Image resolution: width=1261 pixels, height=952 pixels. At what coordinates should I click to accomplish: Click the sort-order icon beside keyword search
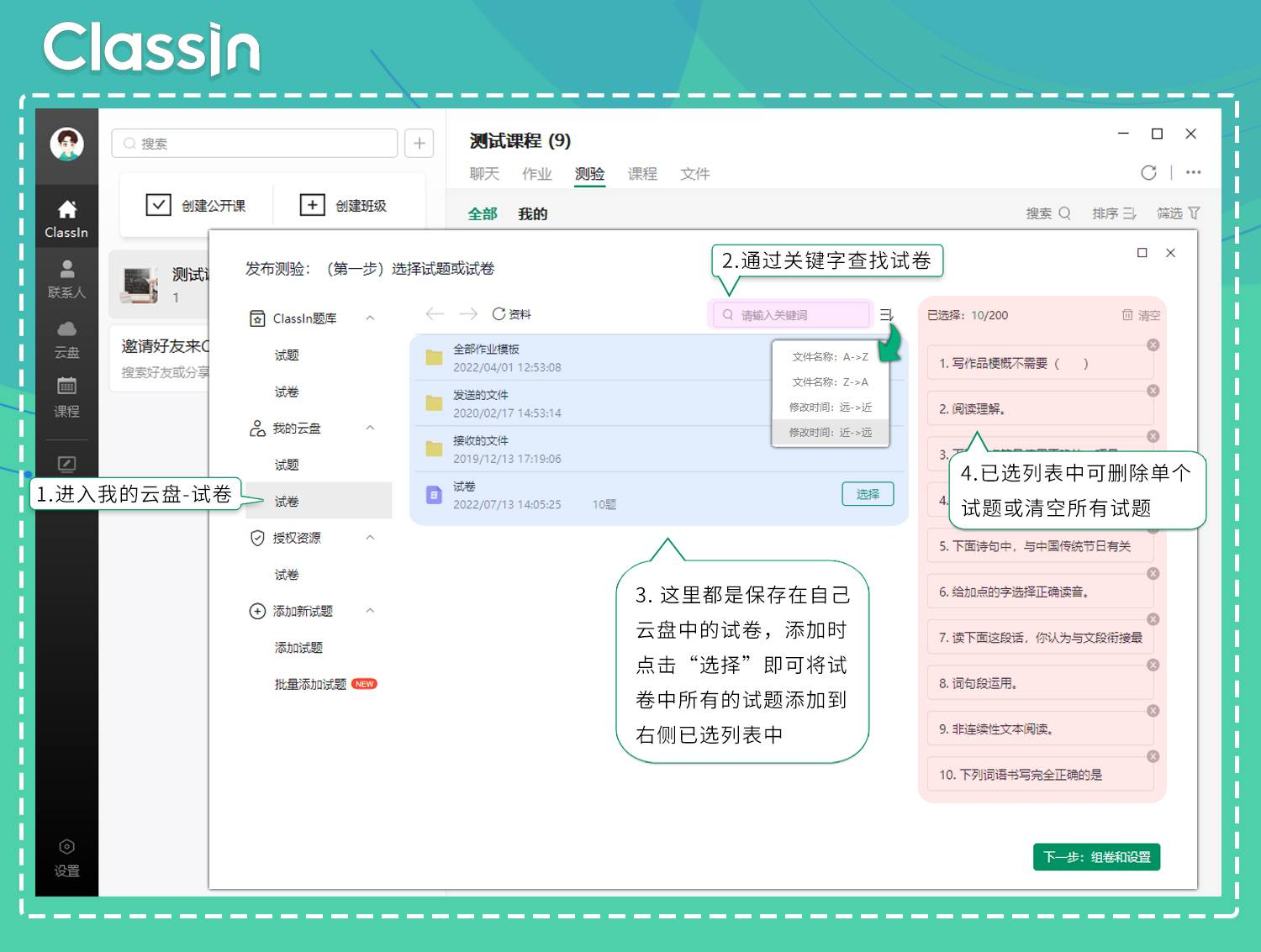886,315
